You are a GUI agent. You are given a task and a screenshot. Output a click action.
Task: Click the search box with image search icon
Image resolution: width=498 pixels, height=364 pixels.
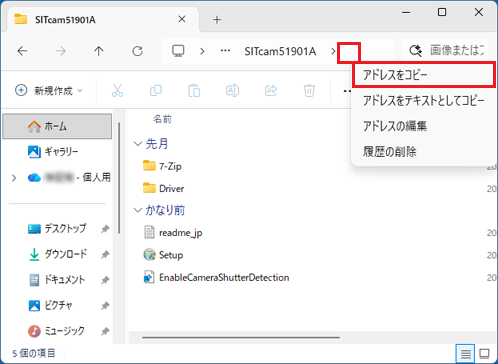(446, 51)
